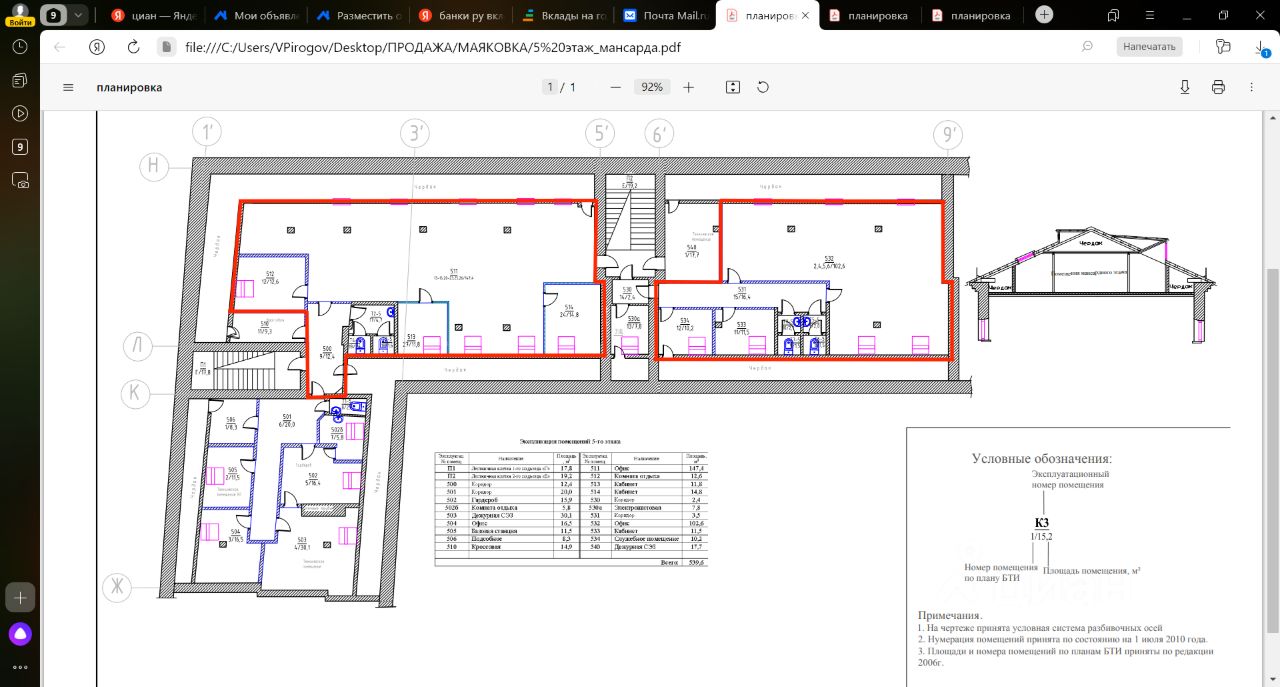The width and height of the screenshot is (1280, 687).
Task: Open collections icon in sidebar
Action: point(19,80)
